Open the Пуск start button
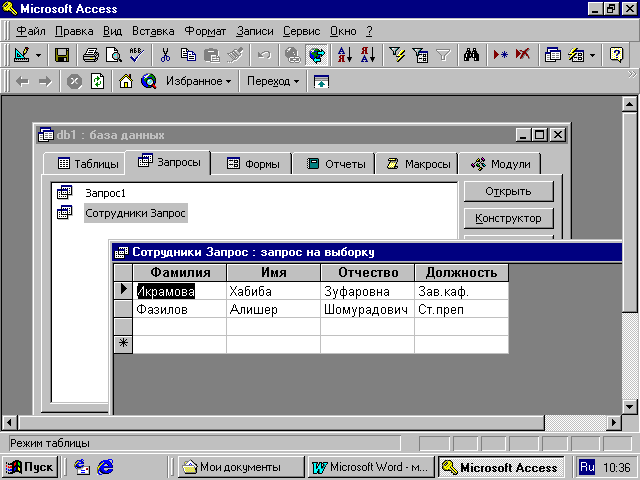Image resolution: width=640 pixels, height=480 pixels. [x=29, y=467]
